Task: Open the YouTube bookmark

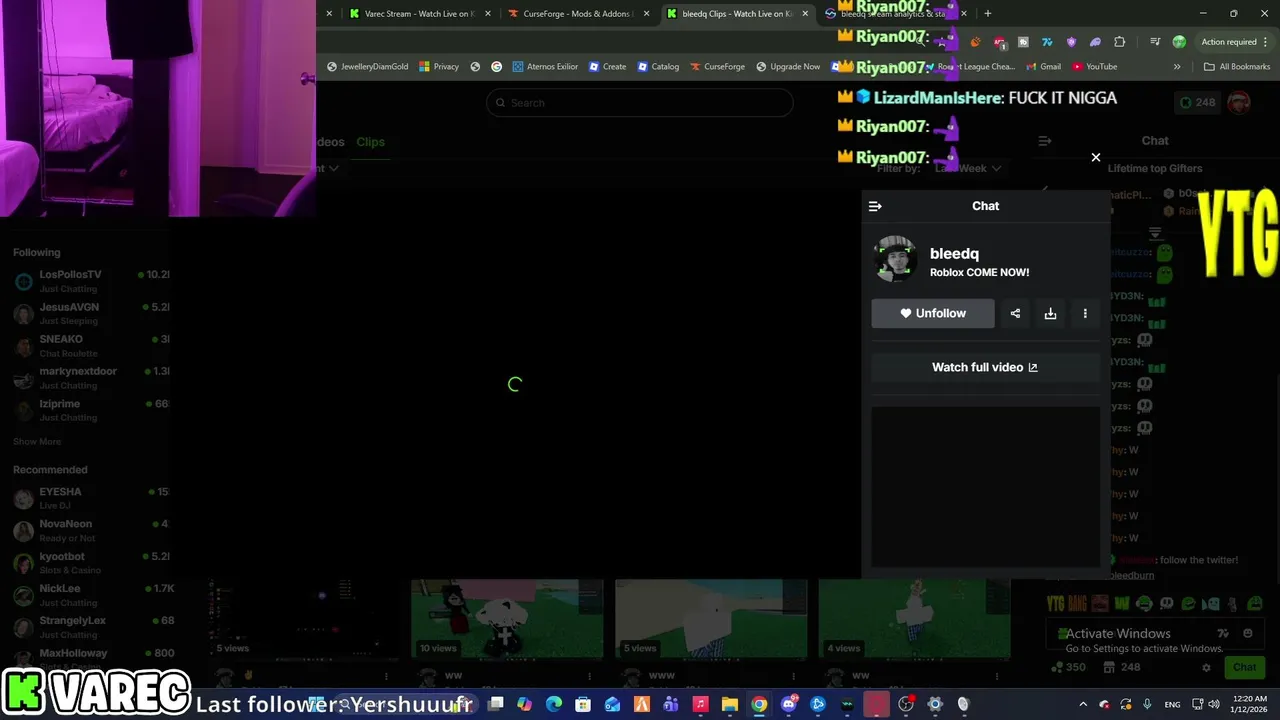Action: pos(1095,67)
